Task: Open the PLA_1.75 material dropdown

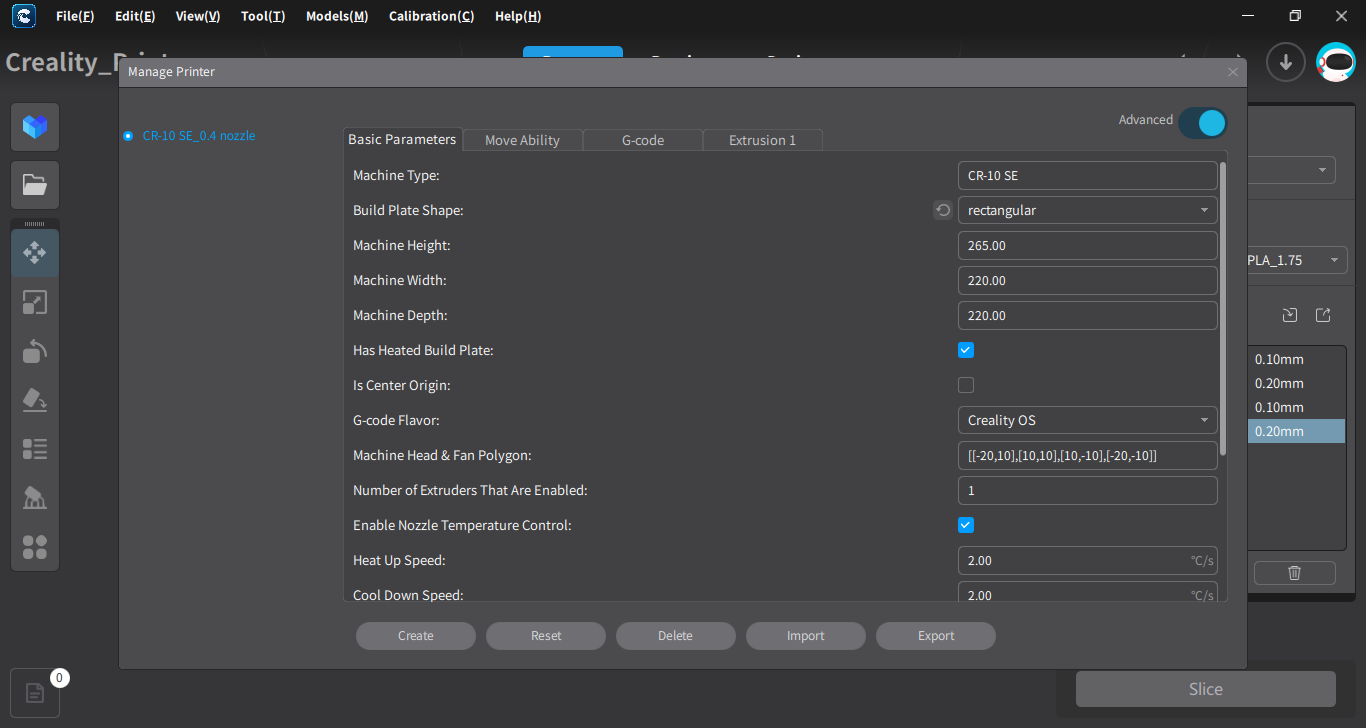Action: [x=1295, y=260]
